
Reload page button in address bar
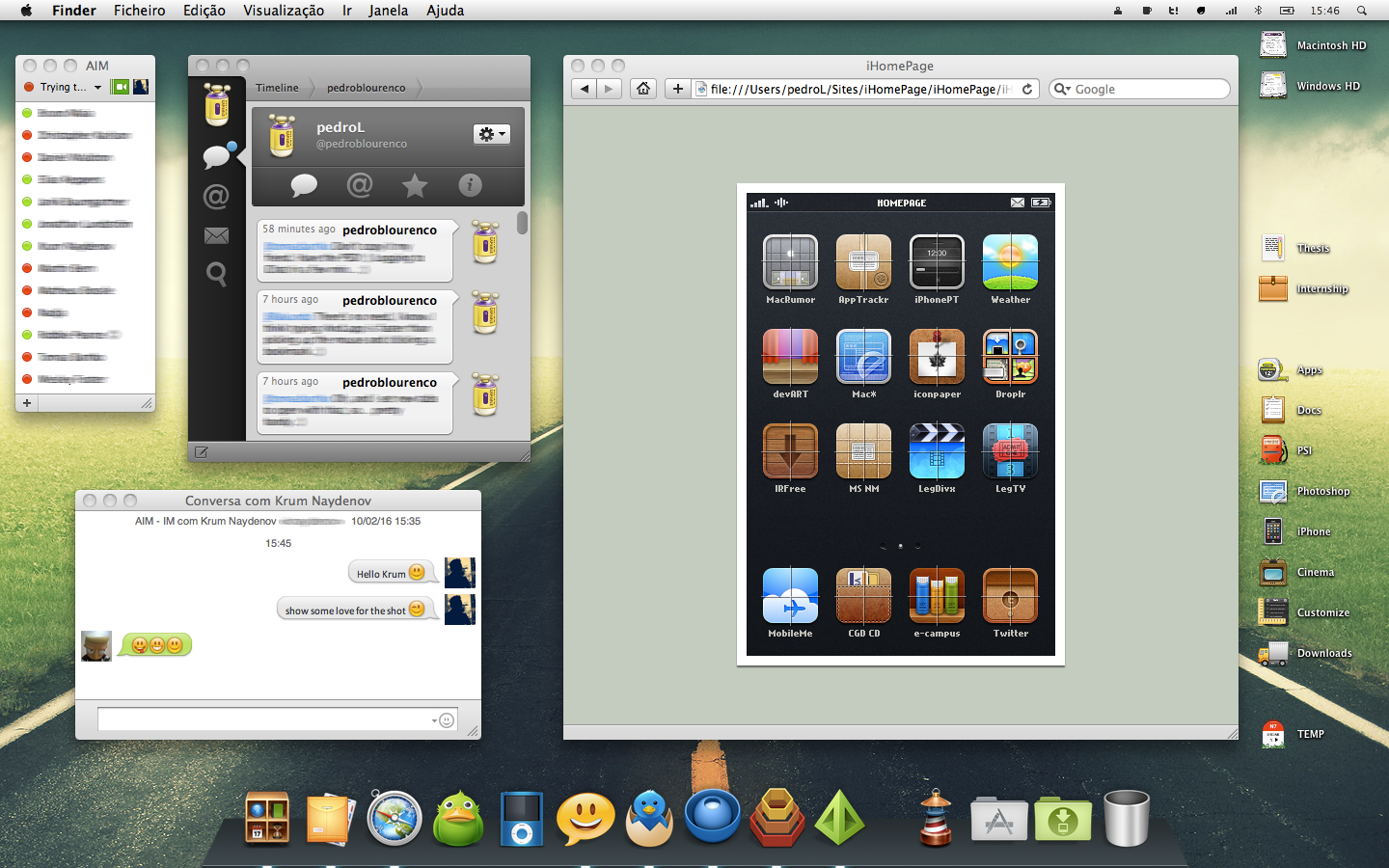click(1027, 89)
